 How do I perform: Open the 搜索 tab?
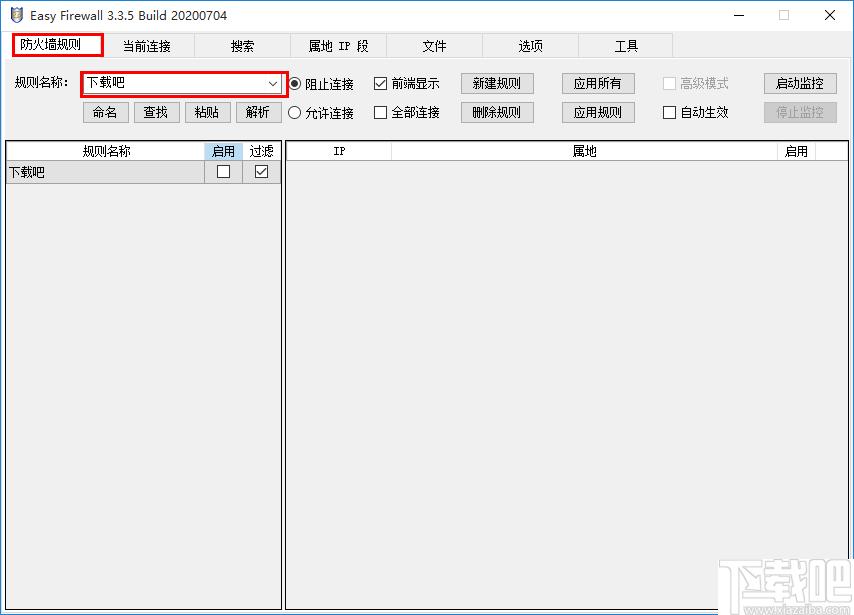pos(242,46)
